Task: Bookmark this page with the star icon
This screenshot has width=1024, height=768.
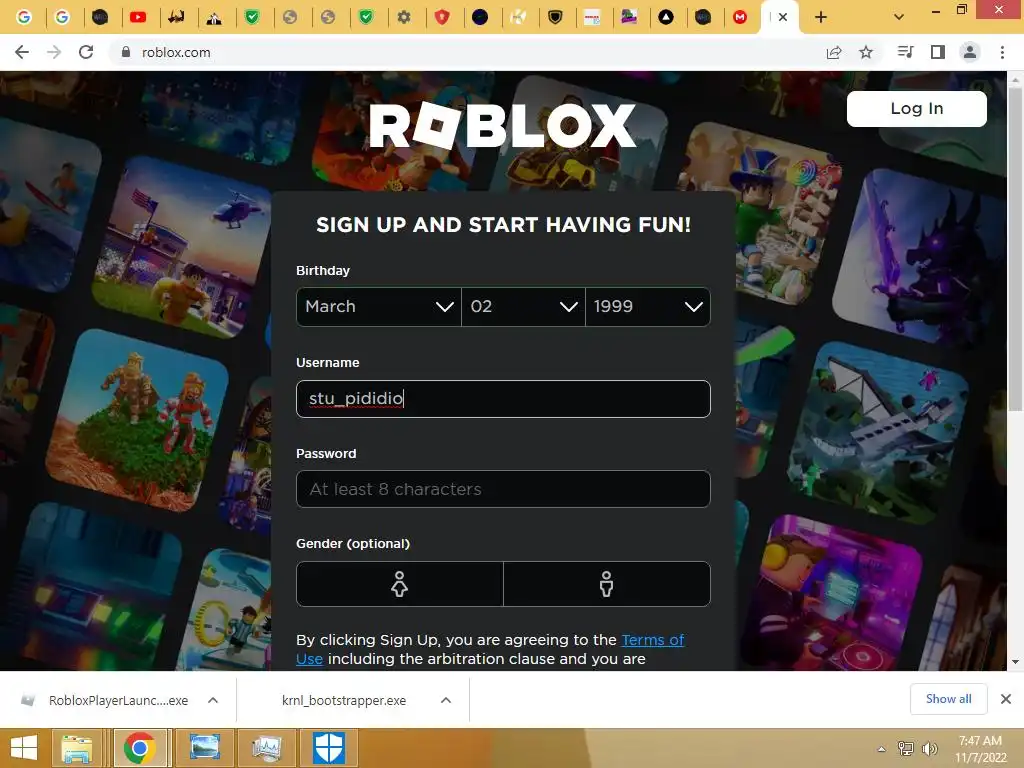Action: click(866, 52)
